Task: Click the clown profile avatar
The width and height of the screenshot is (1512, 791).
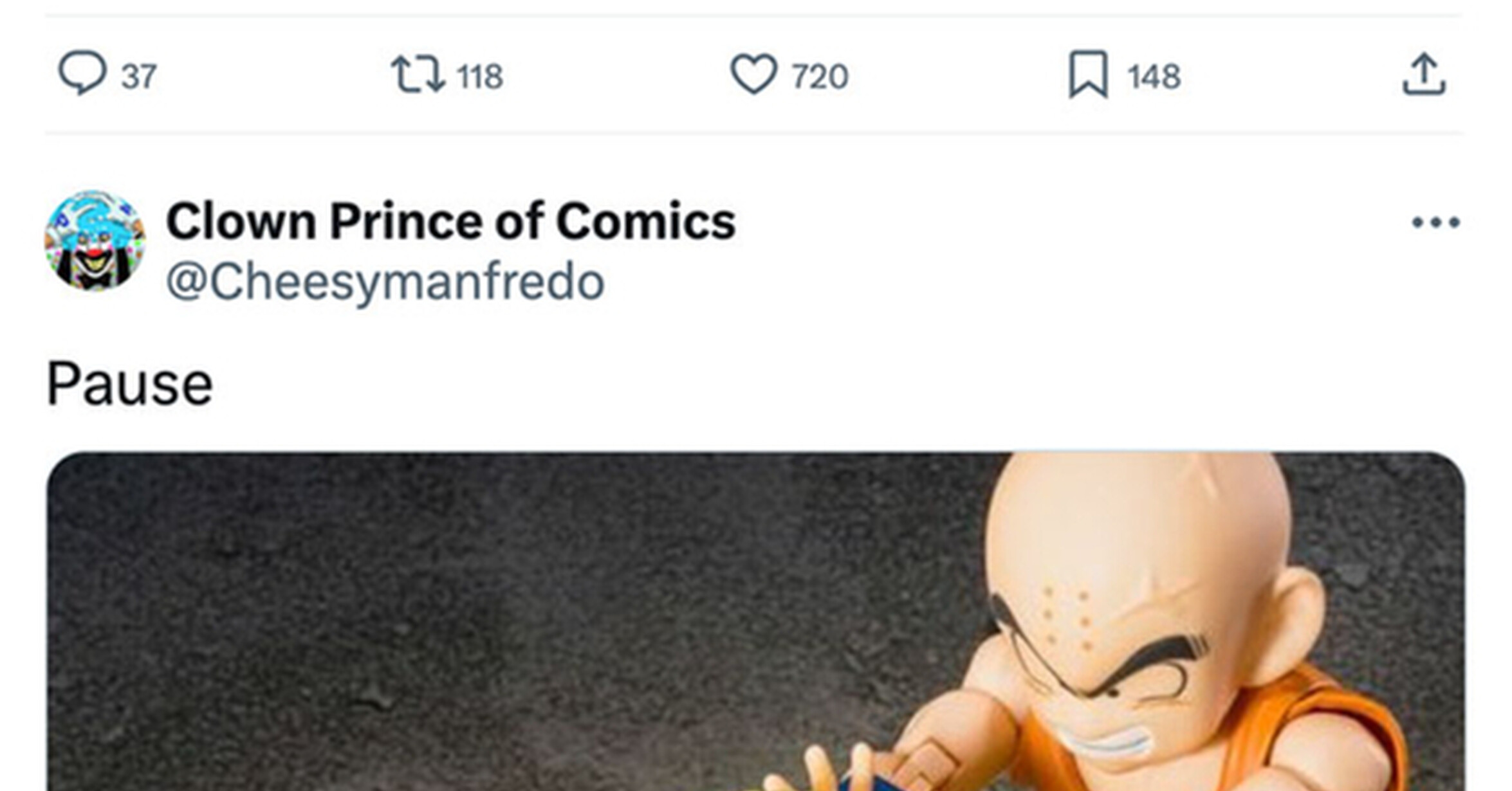Action: [95, 241]
